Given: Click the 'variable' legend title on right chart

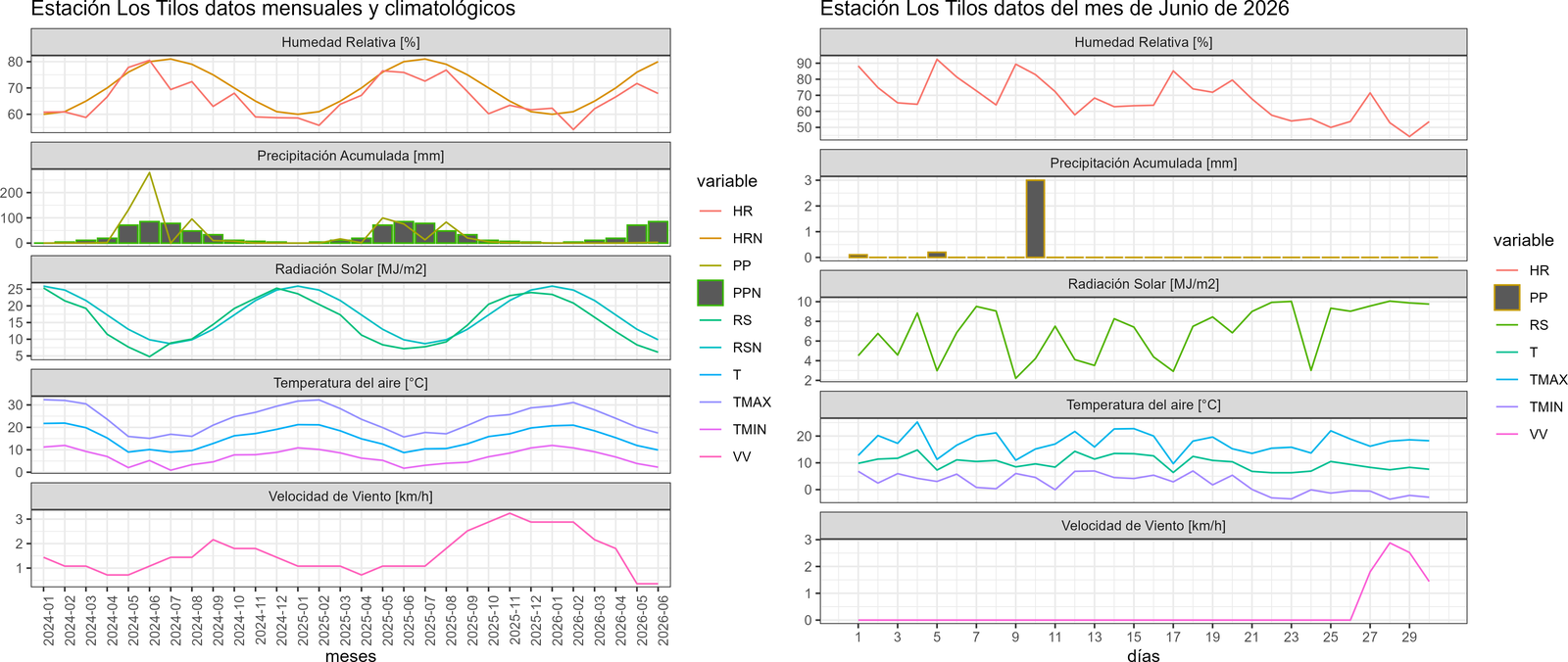Looking at the screenshot, I should click(1524, 240).
